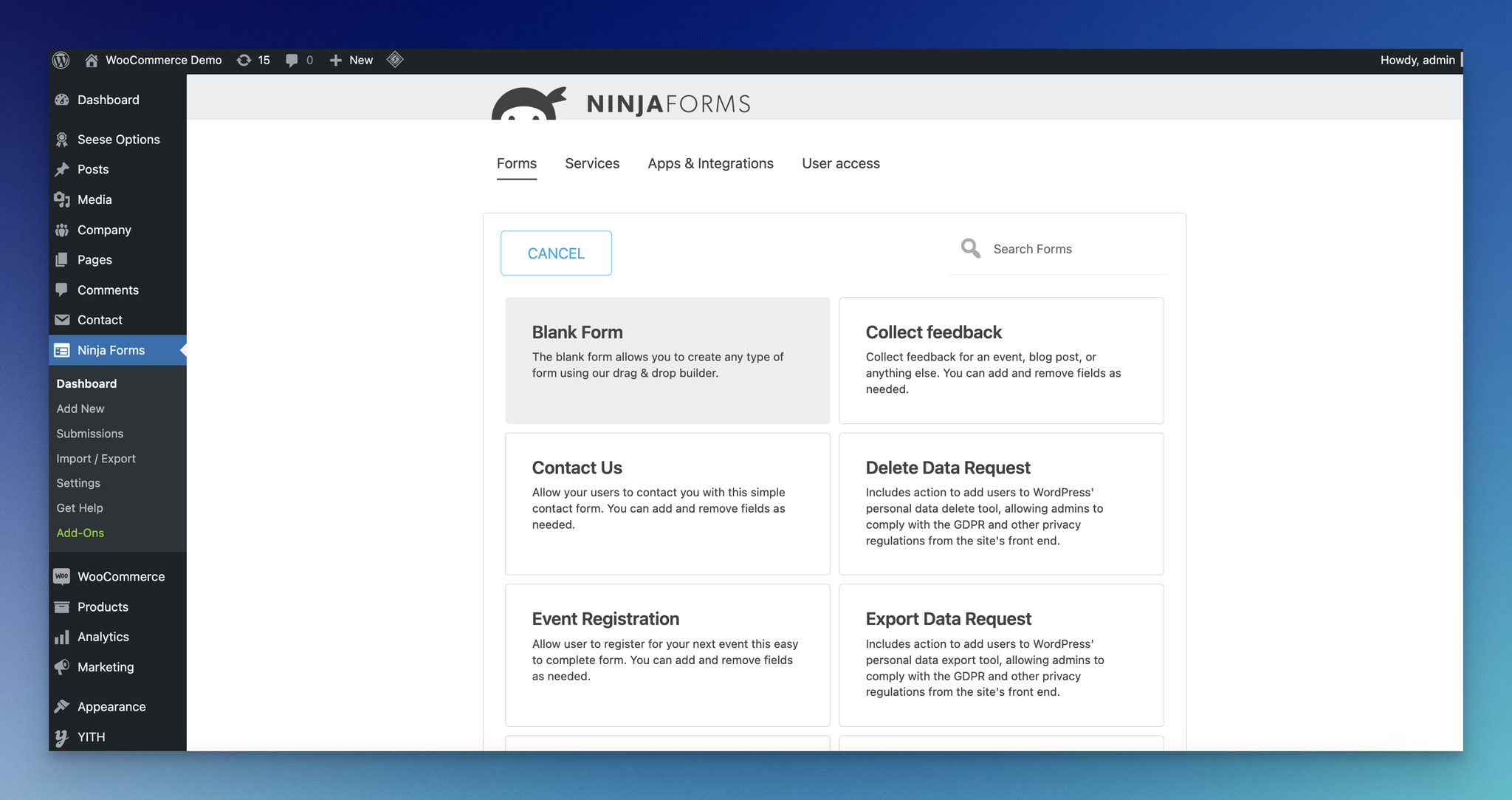The width and height of the screenshot is (1512, 800).
Task: Click the diamond-shaped icon in admin bar
Action: (395, 60)
